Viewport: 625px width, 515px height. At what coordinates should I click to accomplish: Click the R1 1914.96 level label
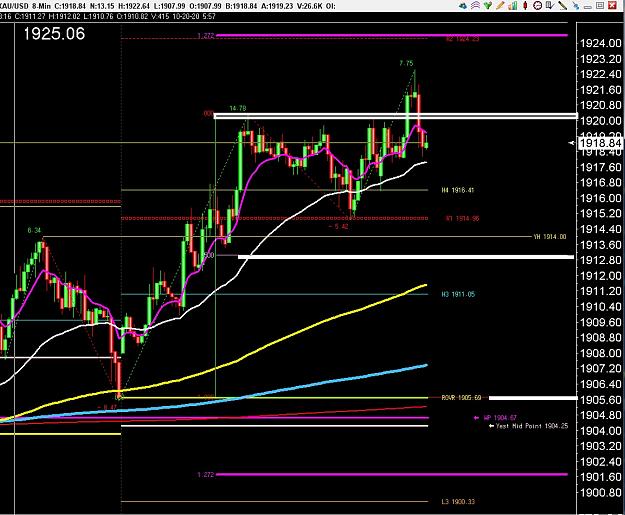point(462,218)
